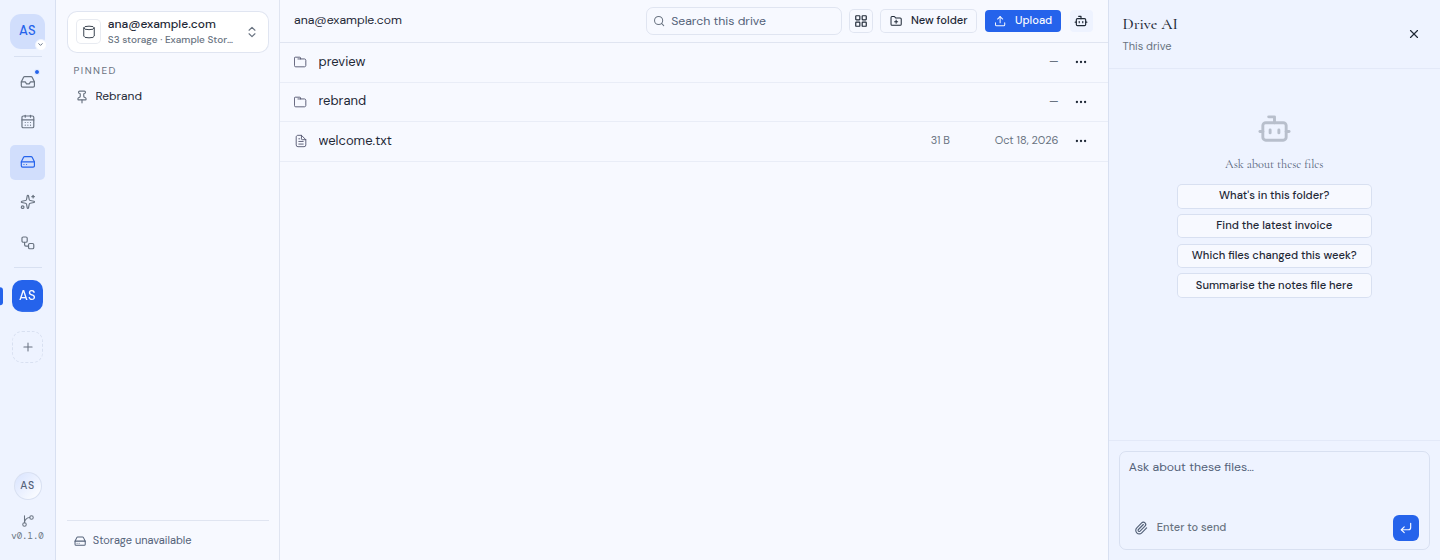Screen dimensions: 1440x560
Task: Toggle the Drive AI robot button
Action: click(1081, 21)
